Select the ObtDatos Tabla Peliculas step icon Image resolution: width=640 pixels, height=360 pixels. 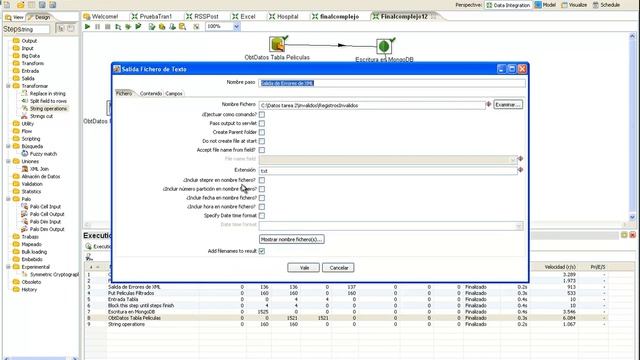[278, 44]
